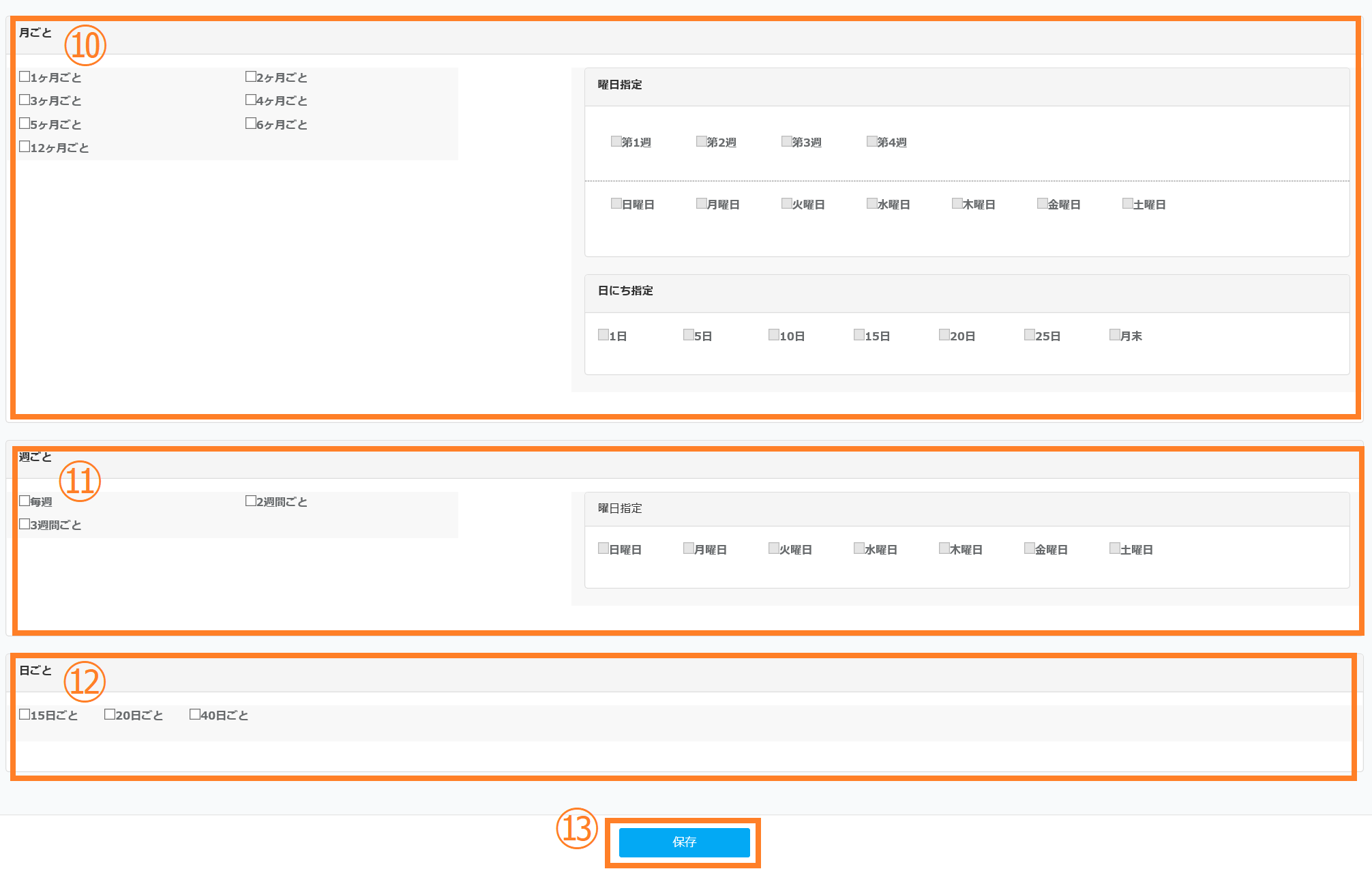Select 金曜日 in the weekly section
This screenshot has height=869, width=1372.
(x=1030, y=548)
